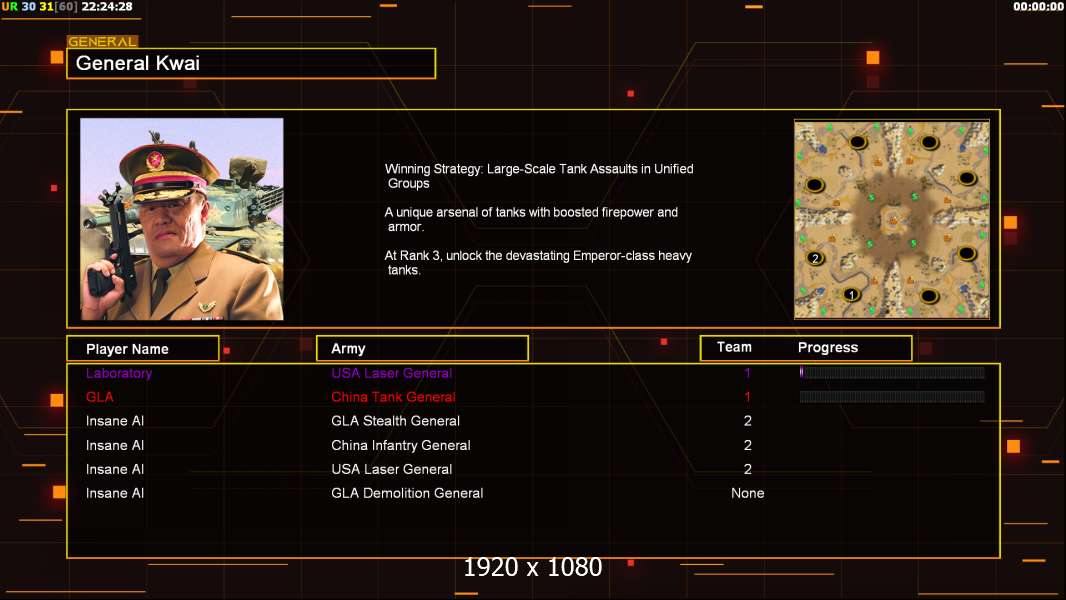Screen dimensions: 1066x600
Task: Select the Laboratory player name
Action: pos(119,373)
